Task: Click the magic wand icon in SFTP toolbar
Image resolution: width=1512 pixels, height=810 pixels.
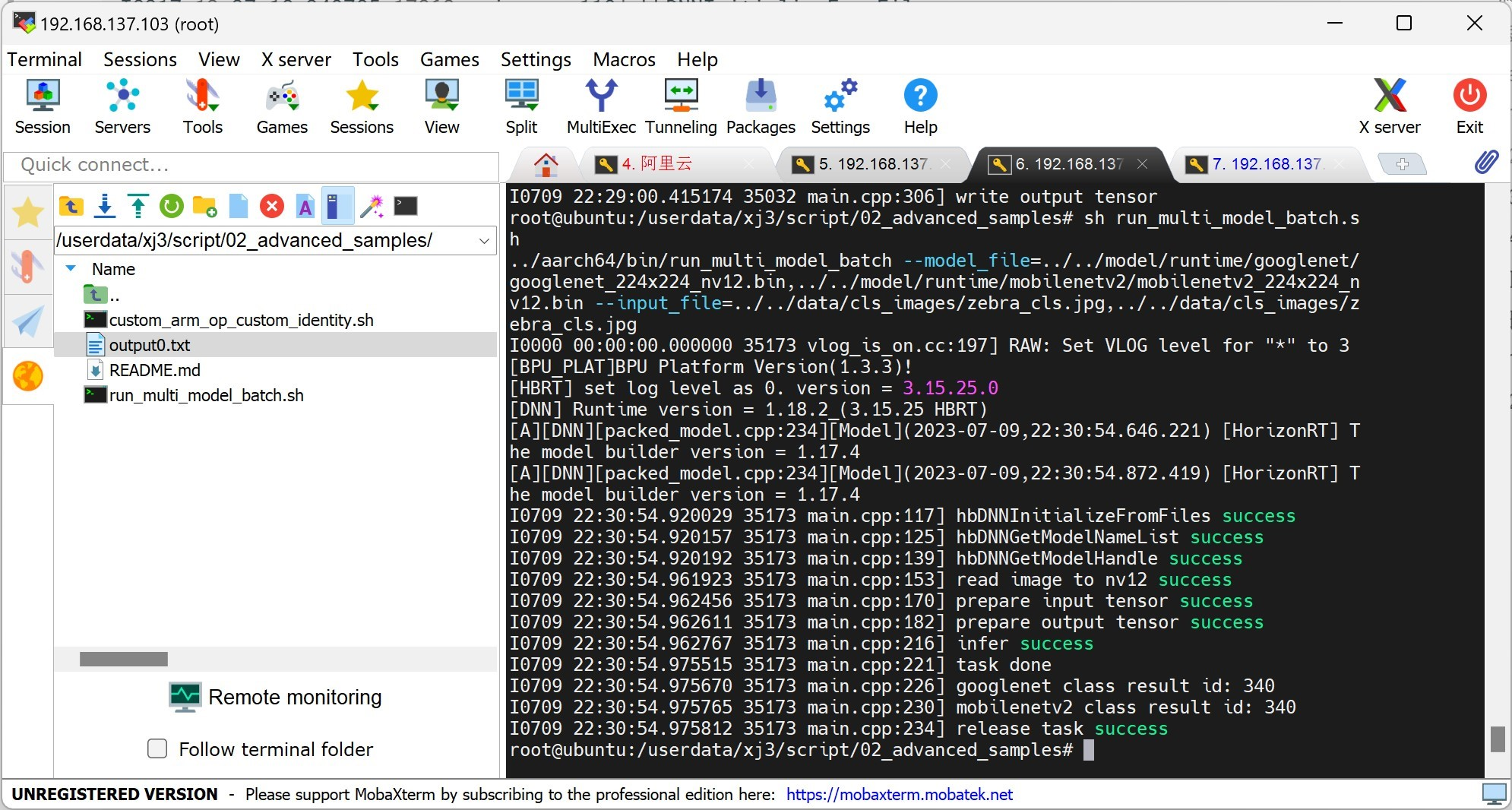Action: [x=372, y=206]
